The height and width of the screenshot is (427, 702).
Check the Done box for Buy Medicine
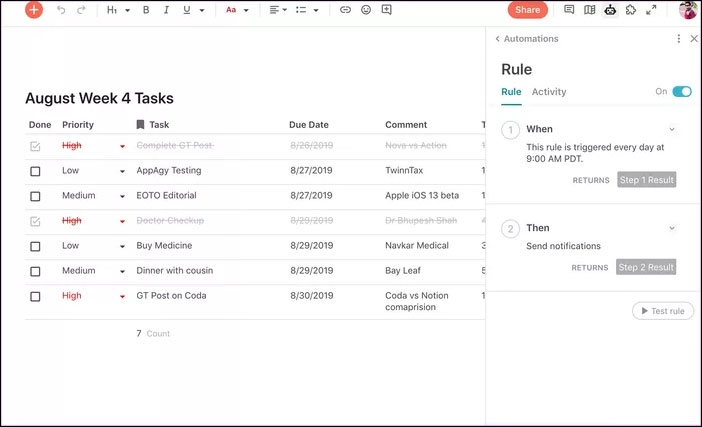(x=35, y=246)
